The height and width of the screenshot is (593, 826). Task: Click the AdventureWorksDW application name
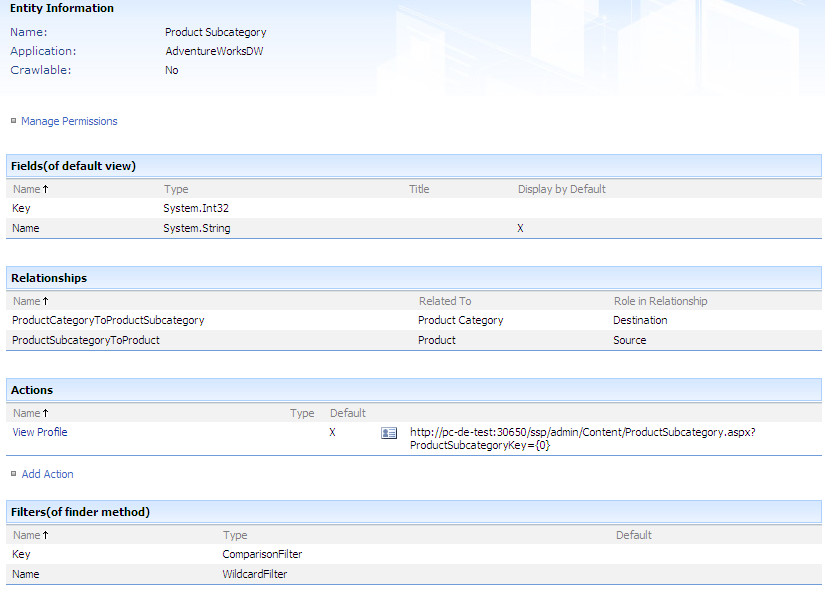pos(214,51)
